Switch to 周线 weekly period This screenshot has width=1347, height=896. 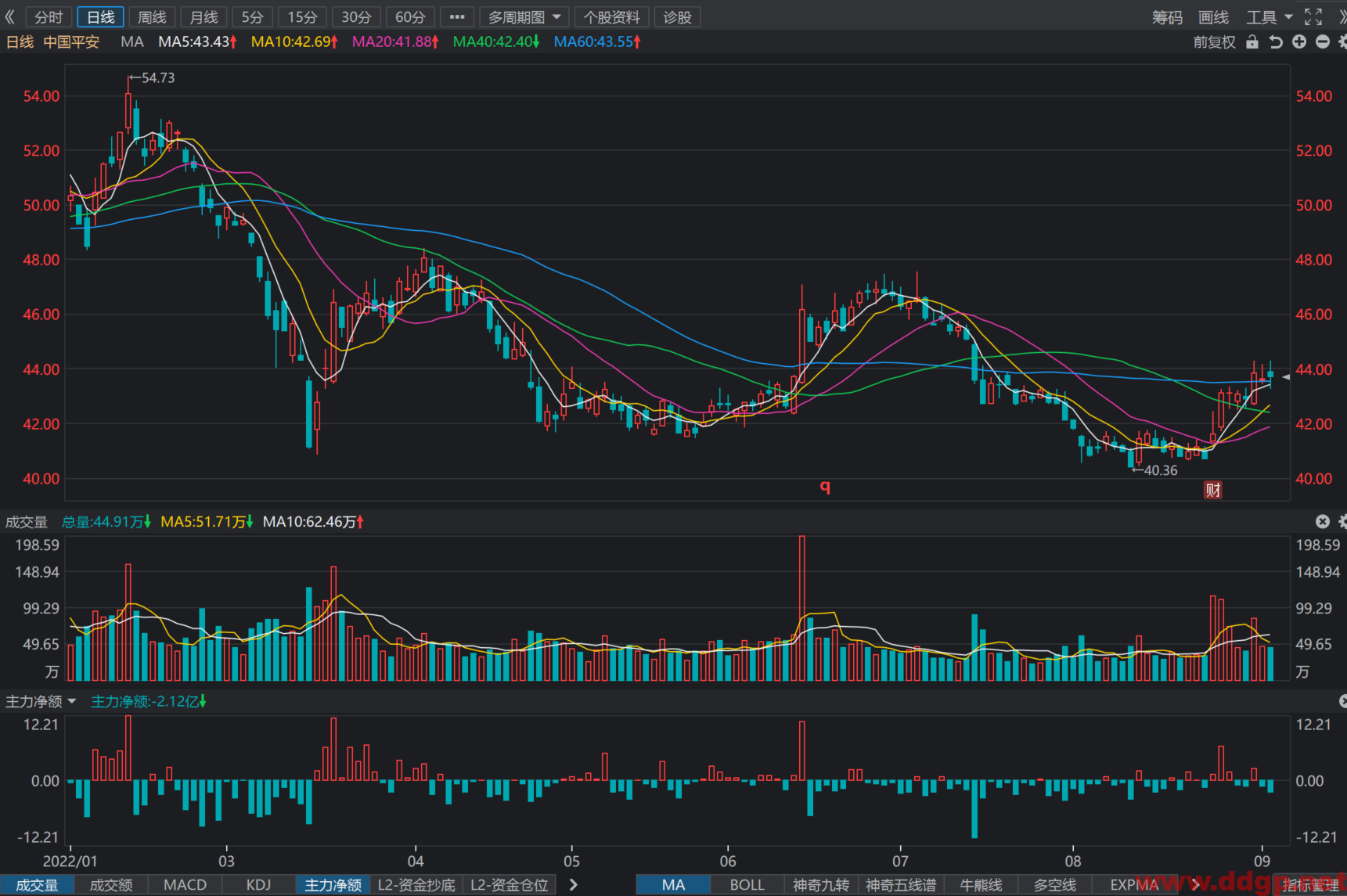(x=152, y=16)
